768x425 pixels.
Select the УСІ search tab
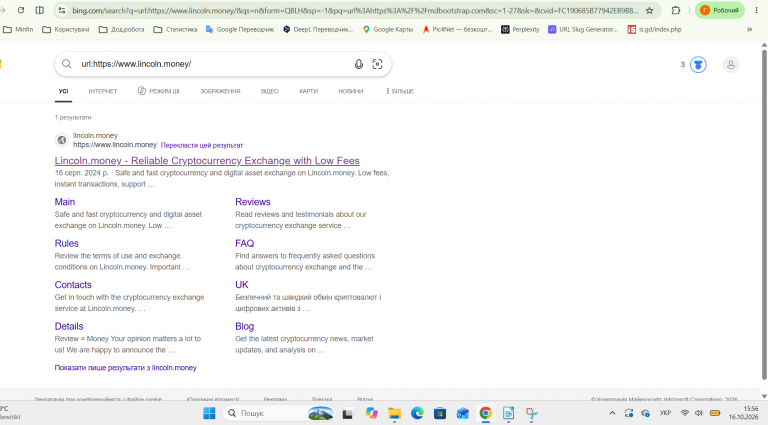(x=63, y=91)
